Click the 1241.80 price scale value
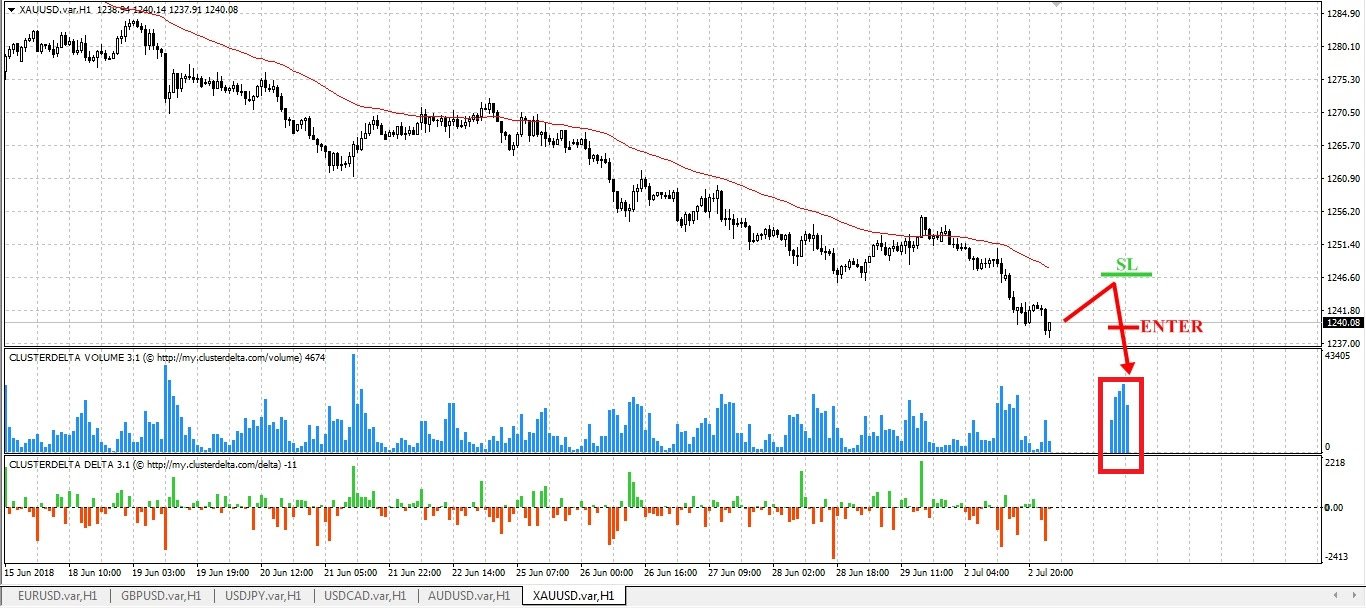Viewport: 1366px width, 608px height. coord(1341,311)
